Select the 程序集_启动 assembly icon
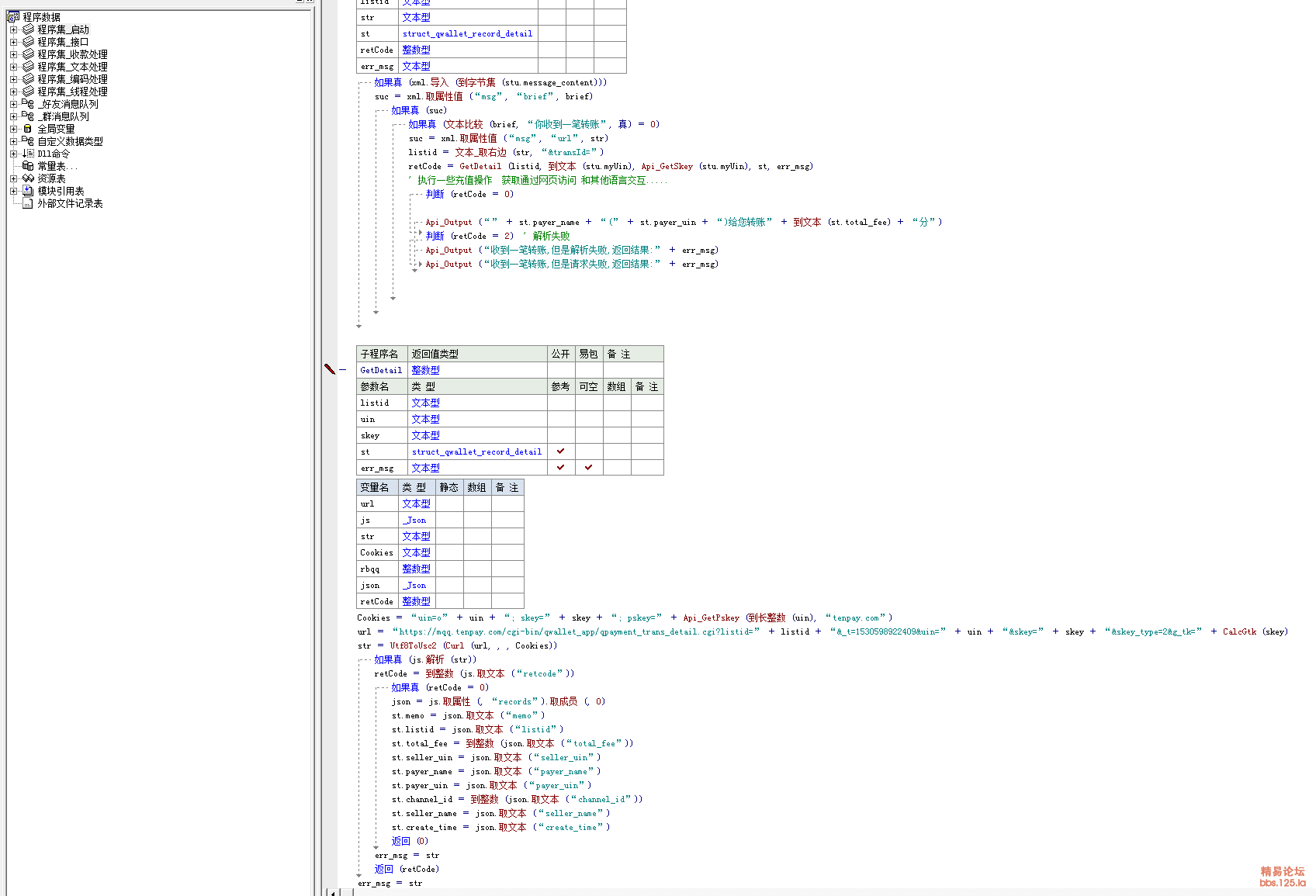 click(29, 29)
